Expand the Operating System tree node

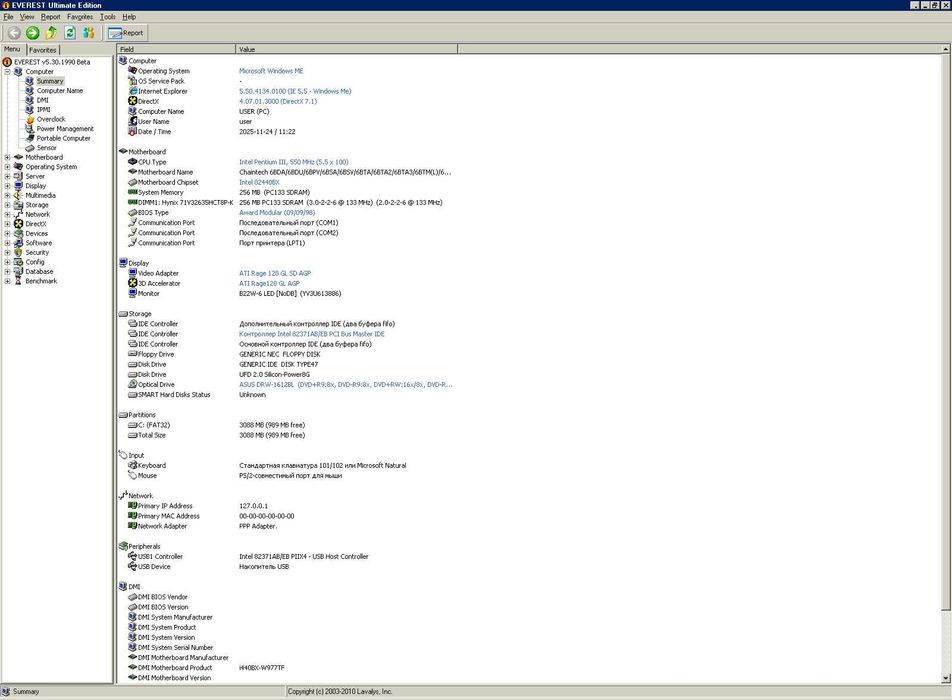coord(7,166)
